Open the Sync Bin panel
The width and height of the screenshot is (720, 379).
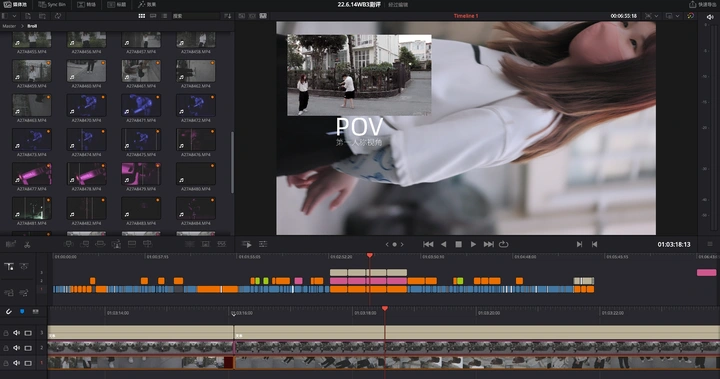pyautogui.click(x=52, y=5)
